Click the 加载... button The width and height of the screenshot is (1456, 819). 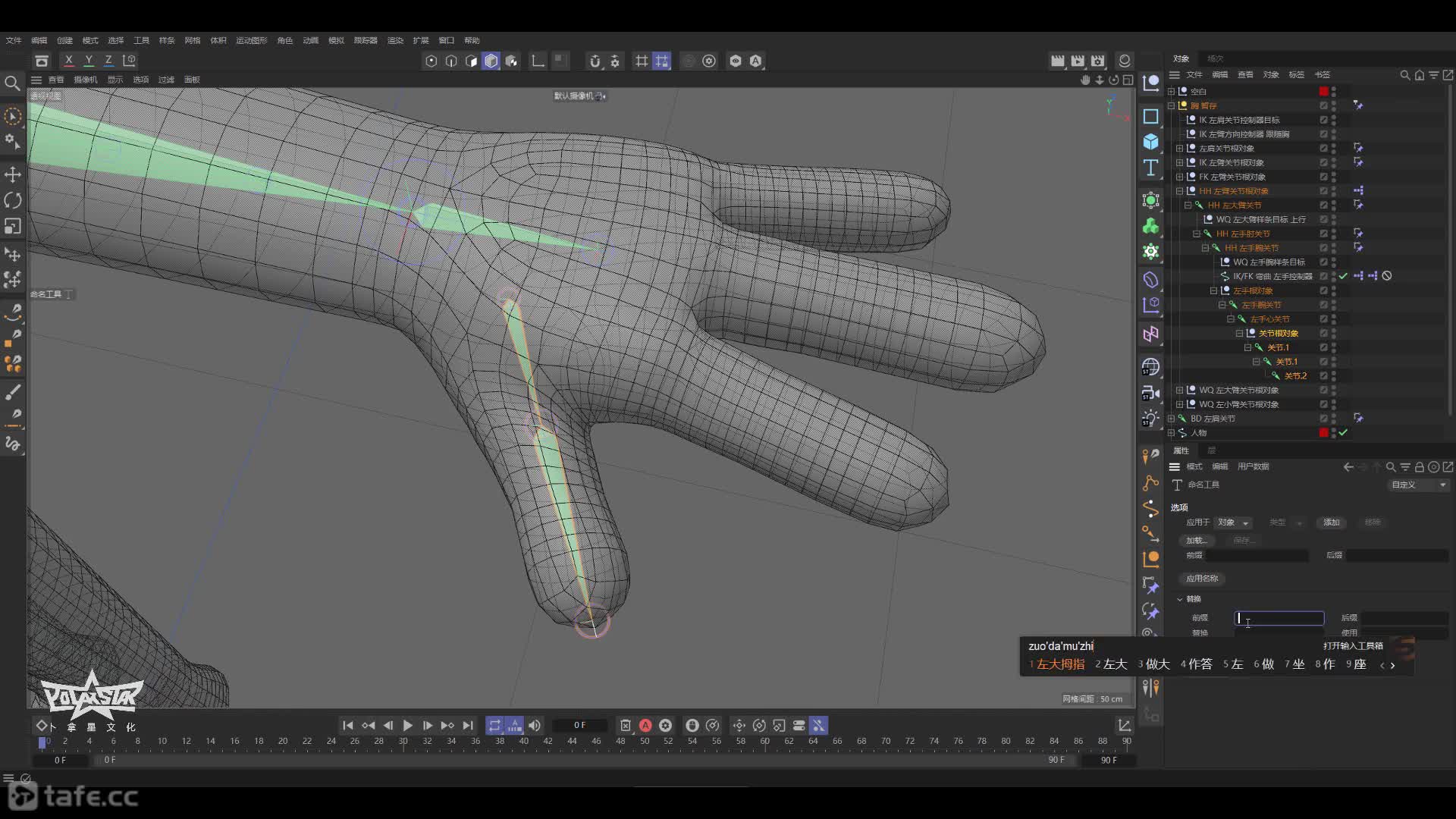pos(1197,540)
